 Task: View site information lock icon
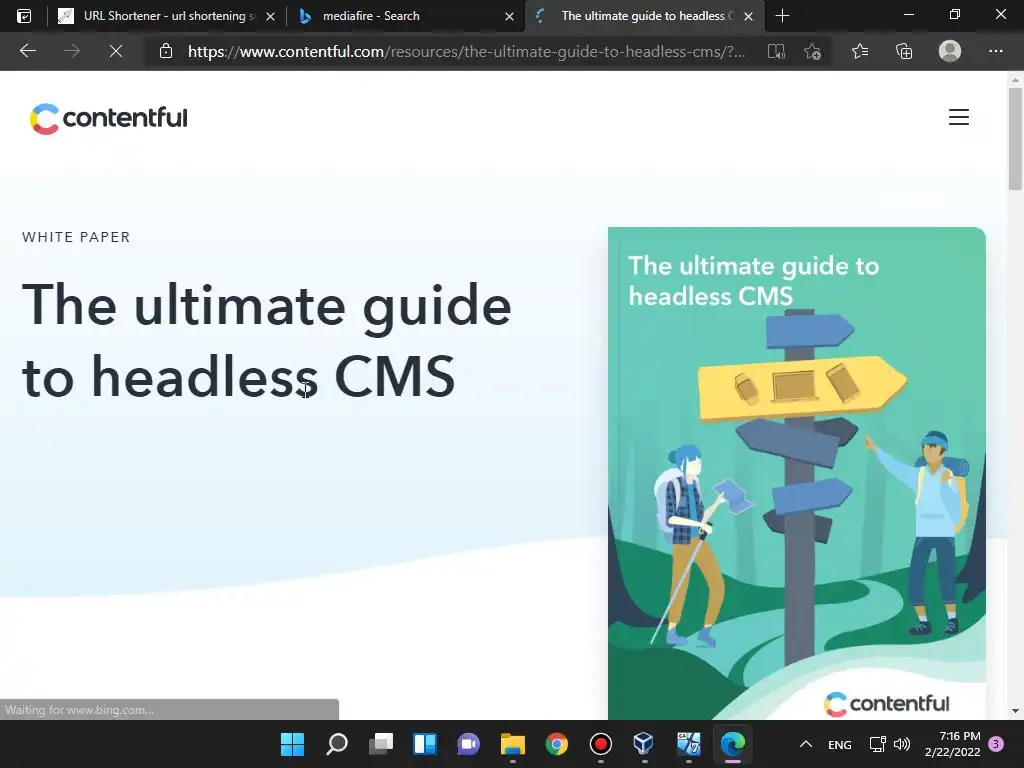point(166,51)
